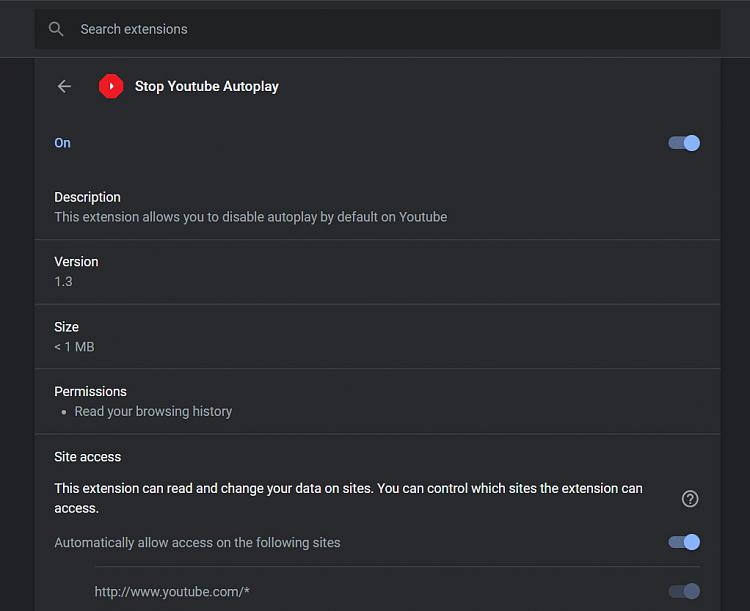Click the < 1 MB size value
Viewport: 750px width, 611px height.
click(74, 346)
